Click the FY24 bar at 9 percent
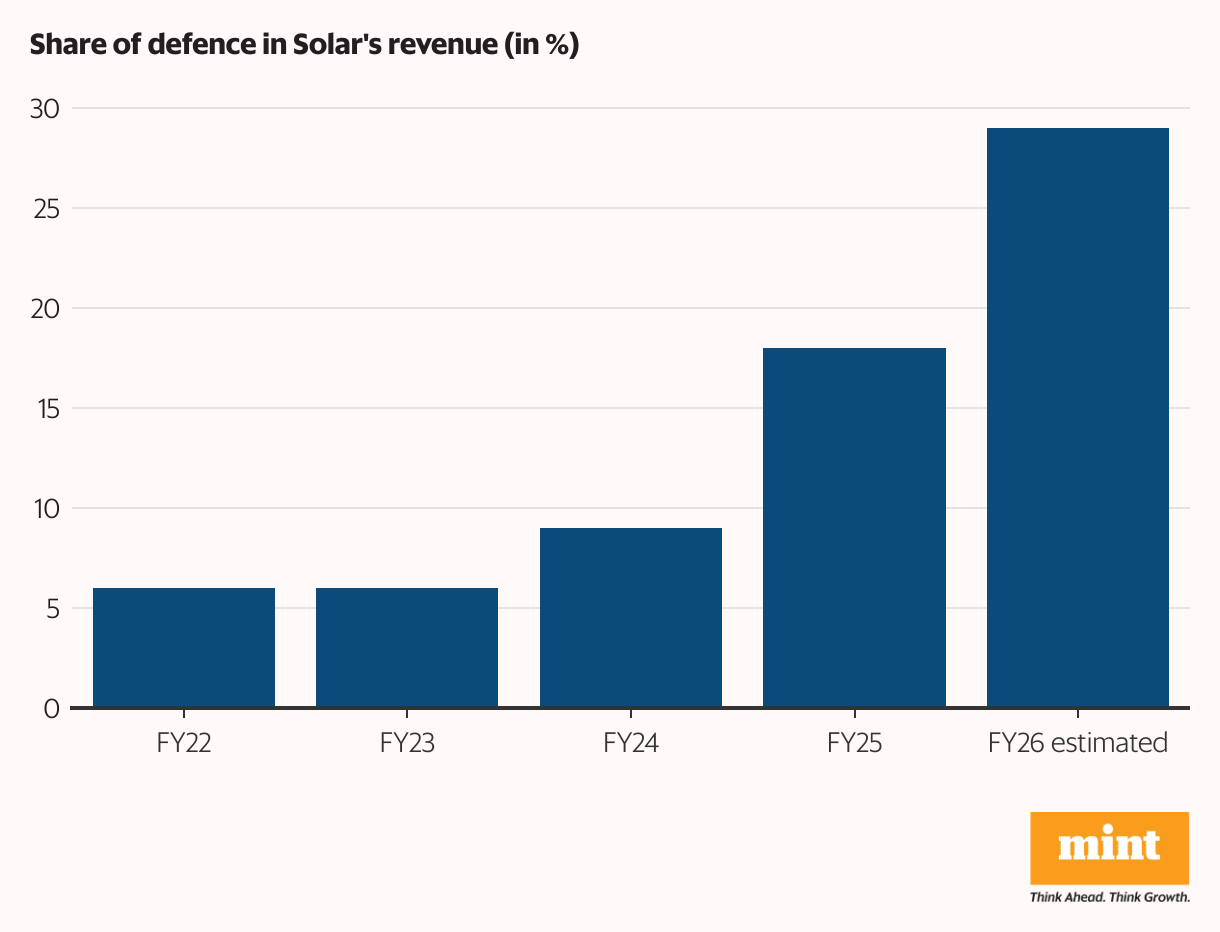The height and width of the screenshot is (932, 1220). [631, 618]
